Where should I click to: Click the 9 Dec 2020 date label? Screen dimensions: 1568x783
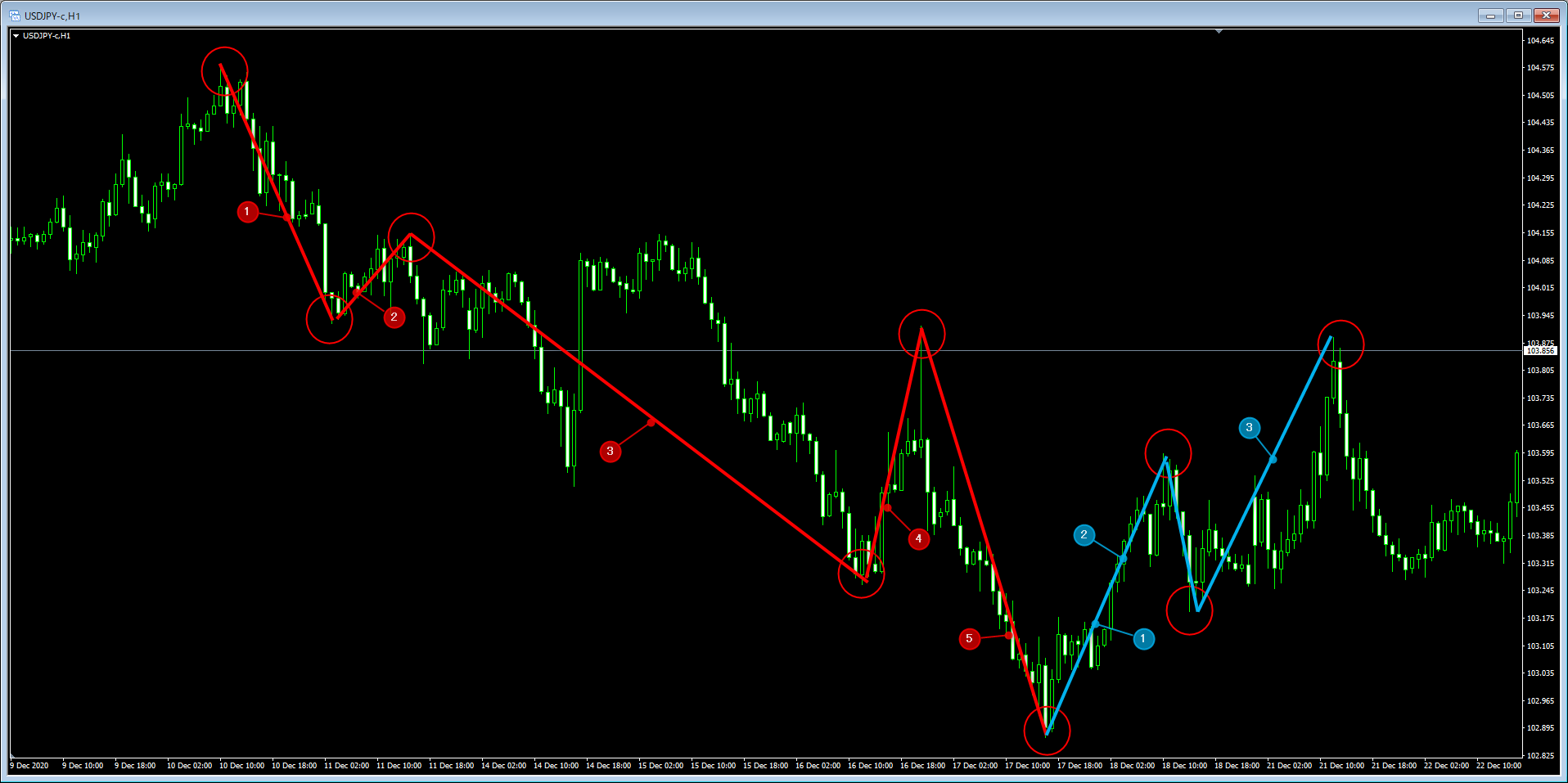(29, 766)
